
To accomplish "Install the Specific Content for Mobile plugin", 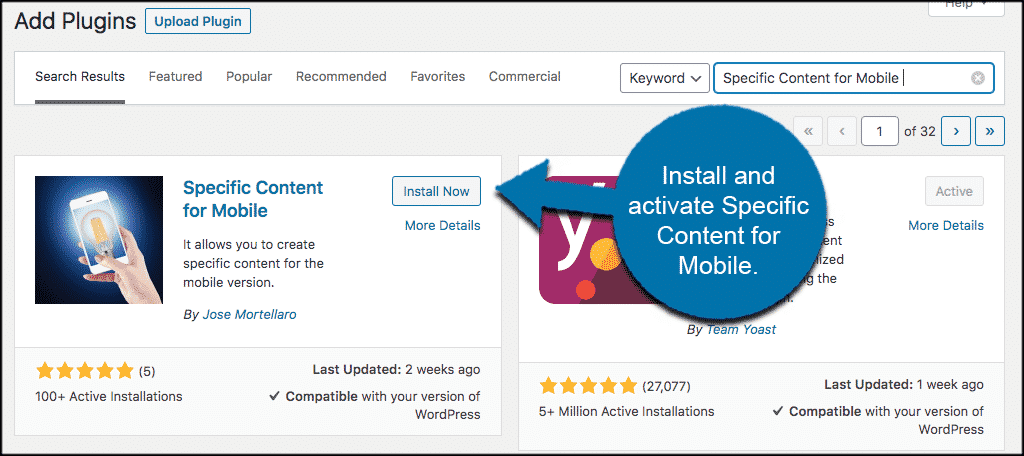I will pyautogui.click(x=436, y=191).
